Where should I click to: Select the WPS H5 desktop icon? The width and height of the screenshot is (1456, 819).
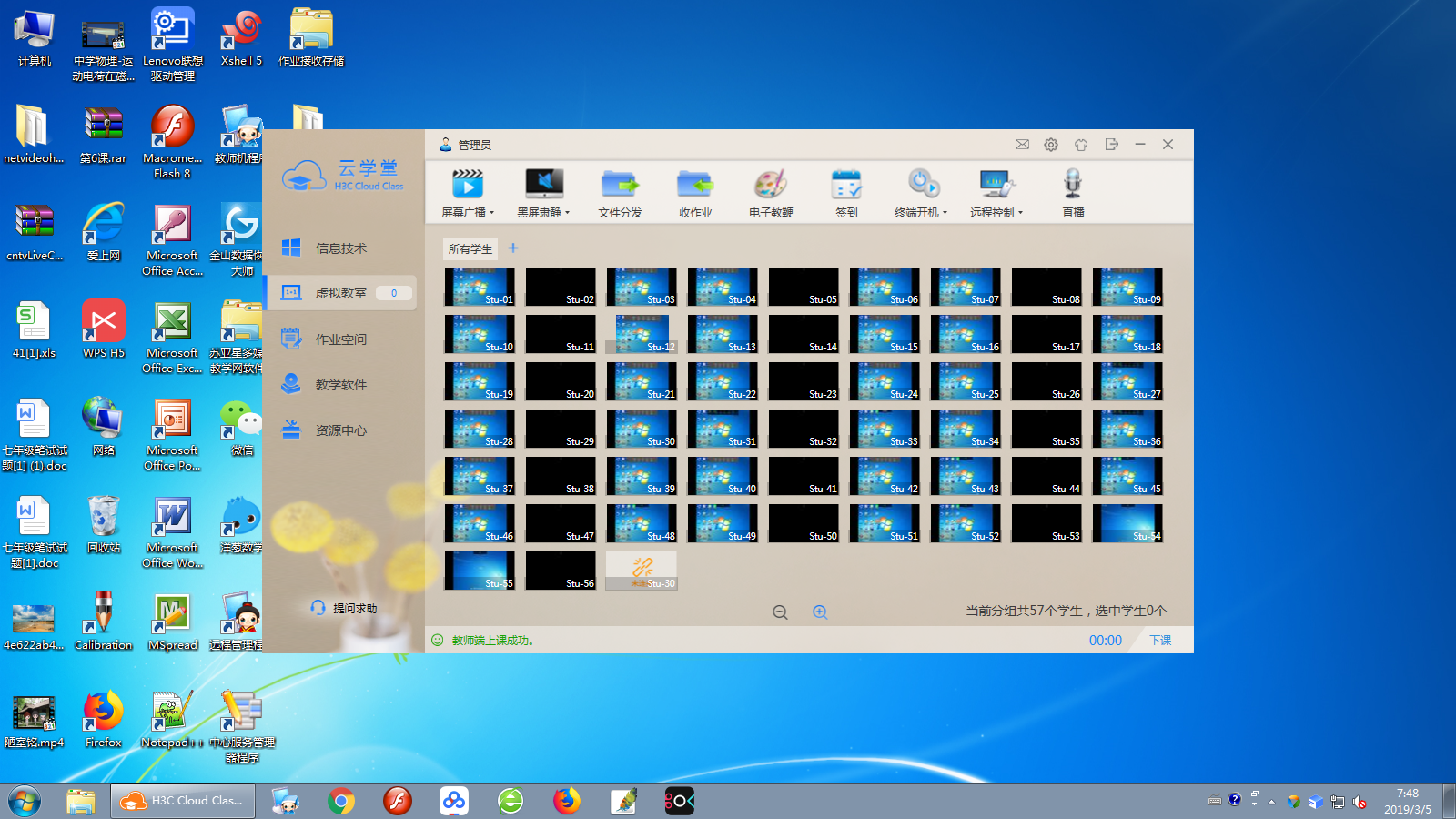[x=103, y=329]
